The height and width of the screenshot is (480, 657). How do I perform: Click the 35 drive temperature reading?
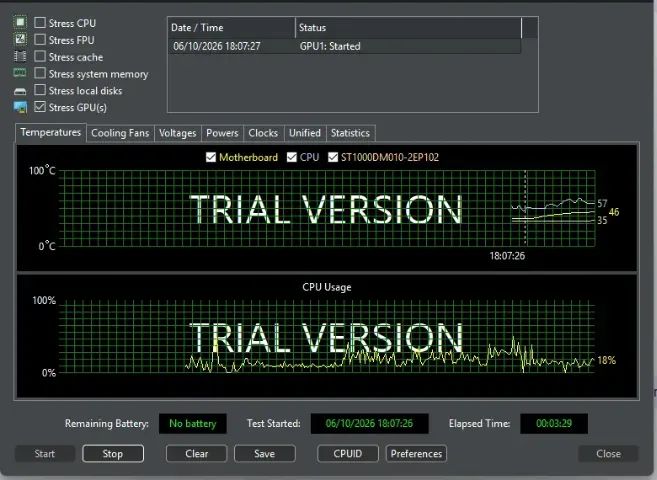coord(602,220)
